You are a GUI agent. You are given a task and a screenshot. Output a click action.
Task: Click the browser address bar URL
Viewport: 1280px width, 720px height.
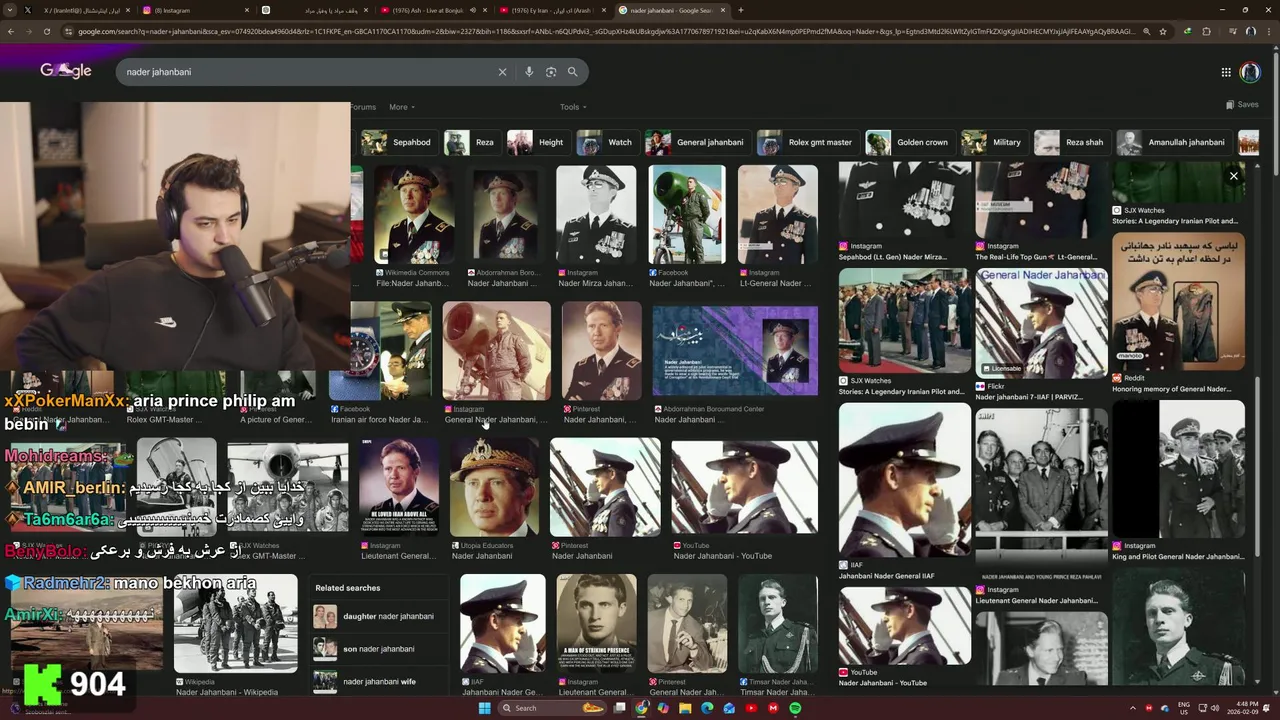[606, 31]
